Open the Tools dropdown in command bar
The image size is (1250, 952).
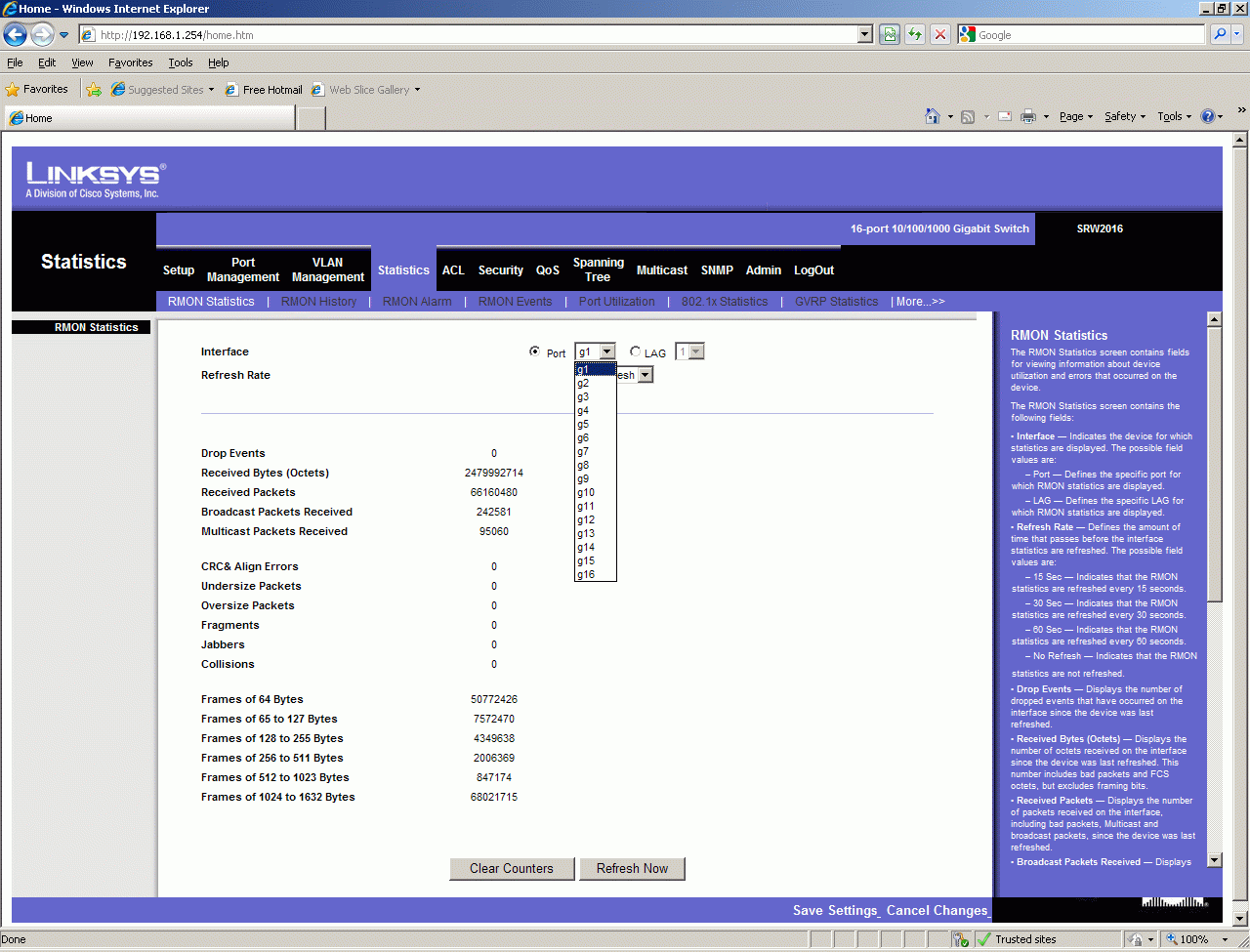point(1175,117)
